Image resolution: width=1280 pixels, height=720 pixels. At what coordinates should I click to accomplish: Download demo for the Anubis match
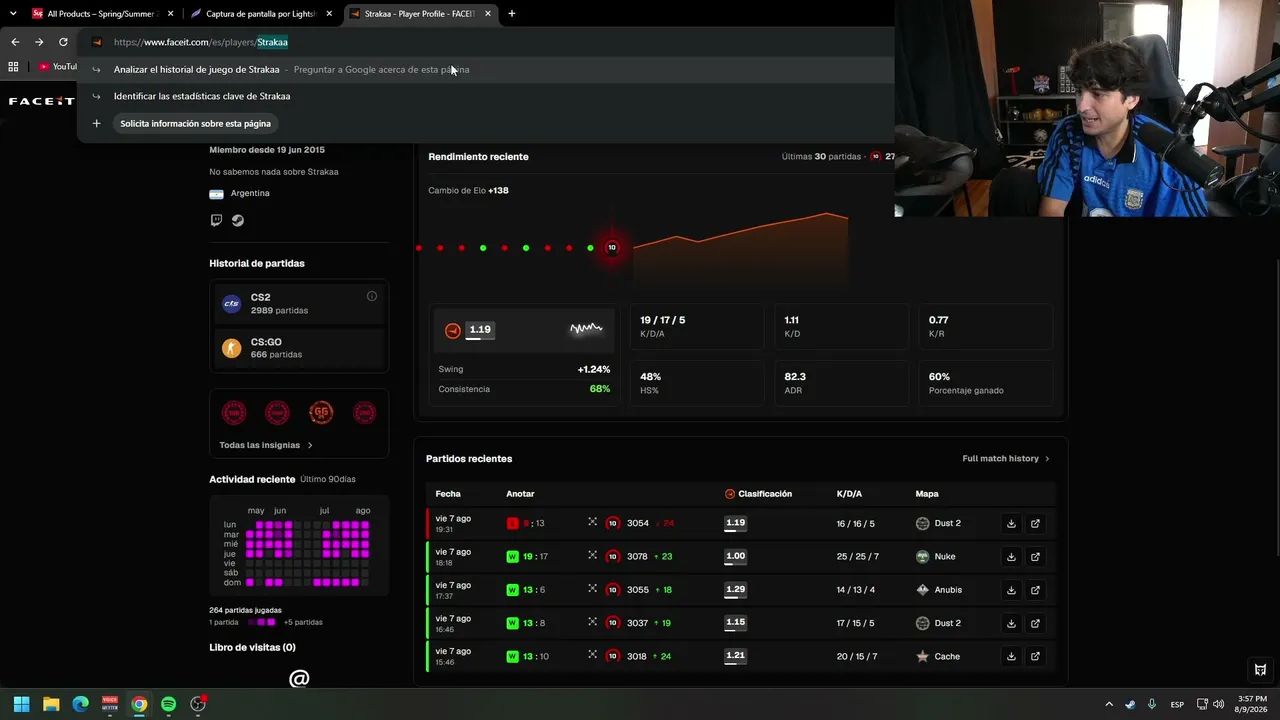coord(1011,590)
